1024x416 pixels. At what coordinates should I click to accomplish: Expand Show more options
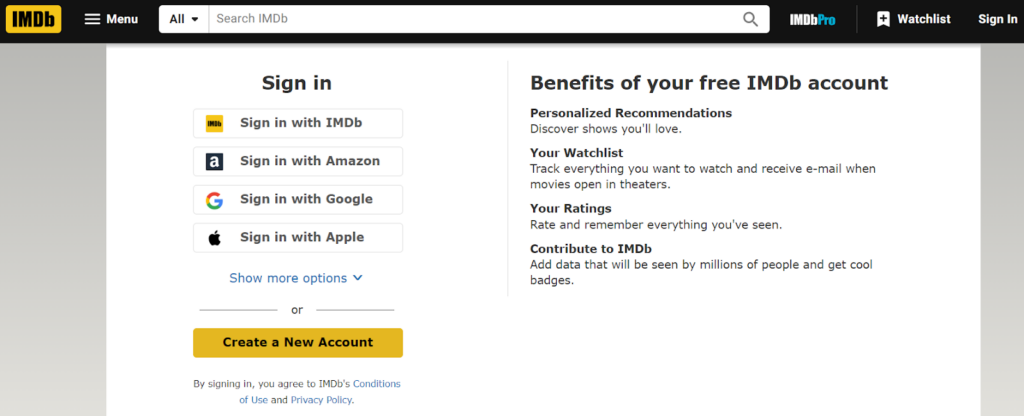tap(288, 278)
